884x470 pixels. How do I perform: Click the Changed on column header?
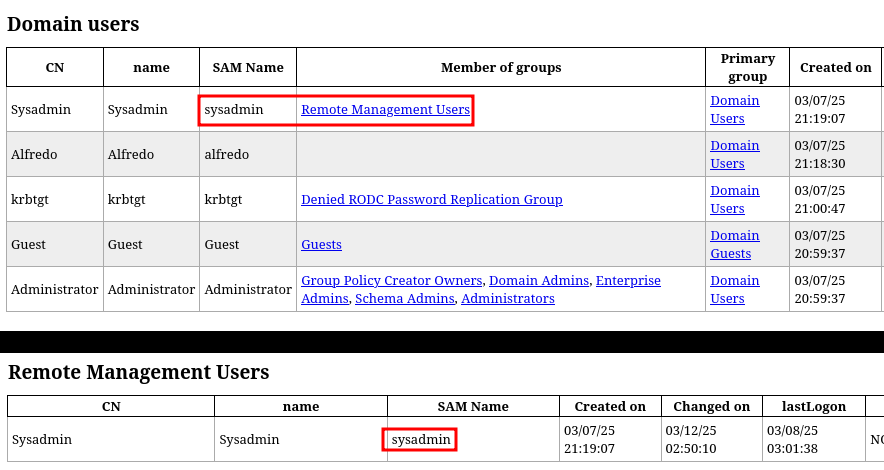(711, 407)
